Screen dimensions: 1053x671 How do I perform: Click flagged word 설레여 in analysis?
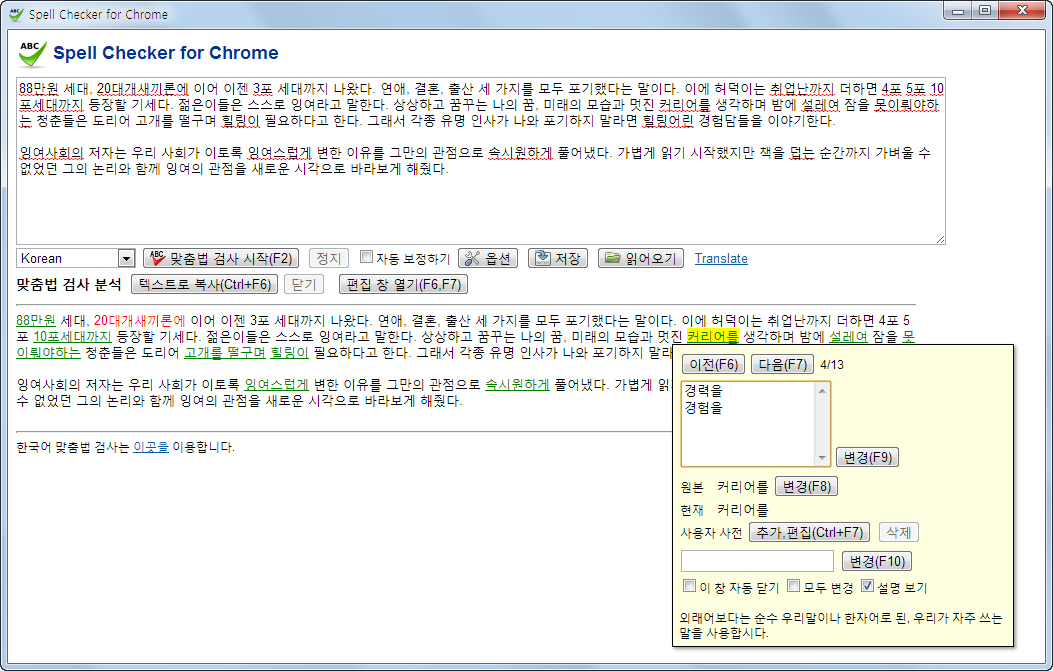click(x=848, y=337)
